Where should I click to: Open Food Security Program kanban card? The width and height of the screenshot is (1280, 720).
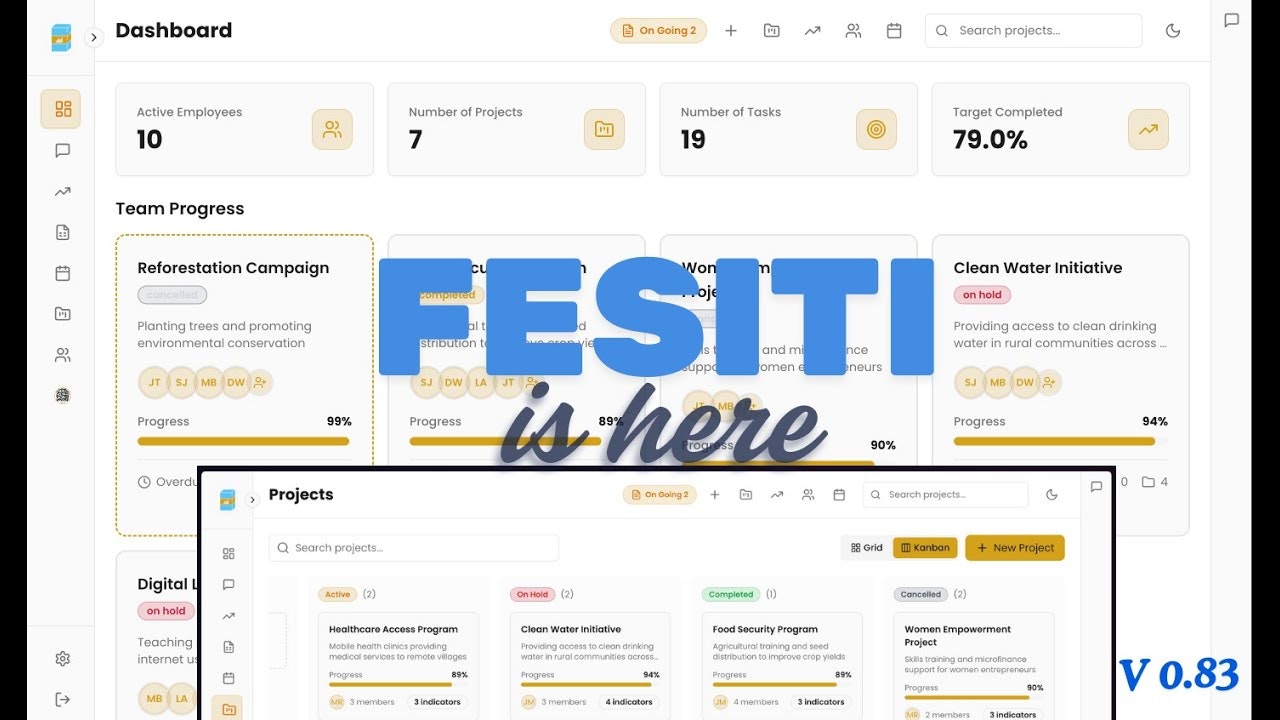click(x=782, y=664)
